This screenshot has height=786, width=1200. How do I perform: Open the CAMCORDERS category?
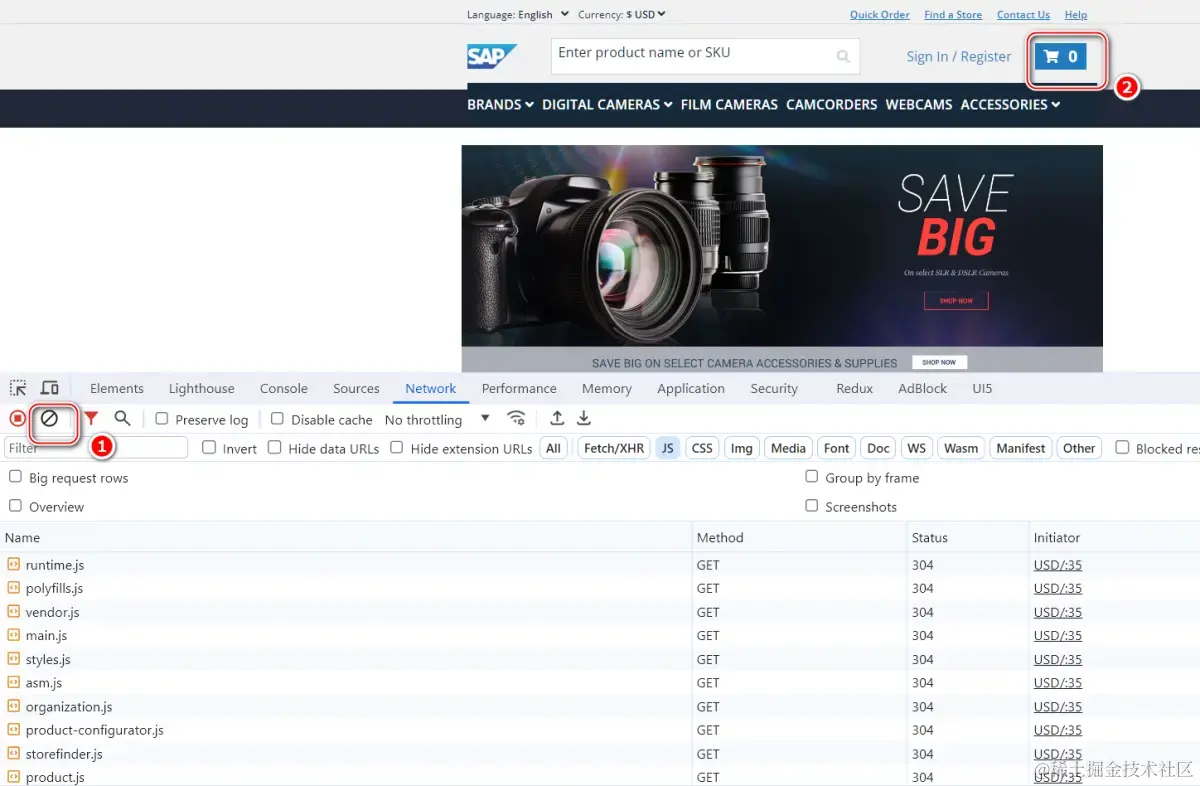(x=832, y=104)
